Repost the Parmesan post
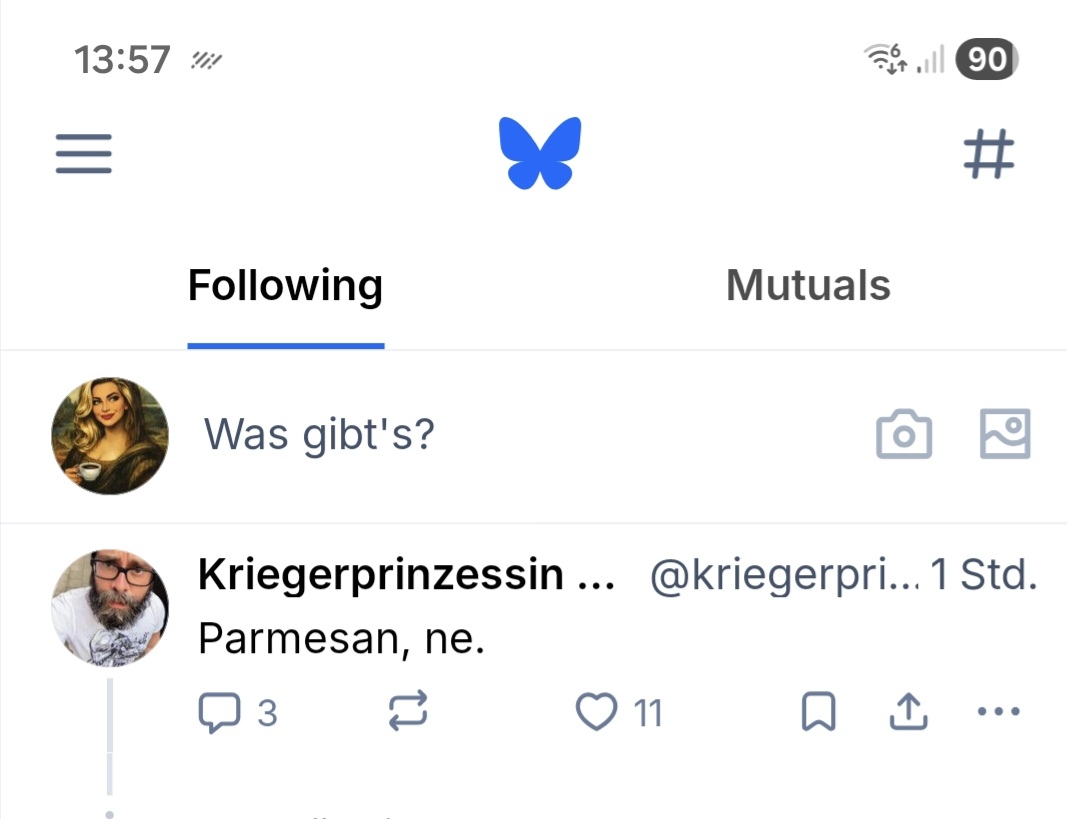The height and width of the screenshot is (819, 1067). (x=407, y=712)
